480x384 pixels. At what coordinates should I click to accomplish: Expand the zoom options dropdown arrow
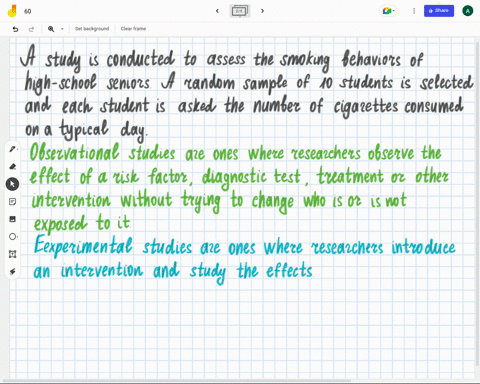tap(62, 29)
